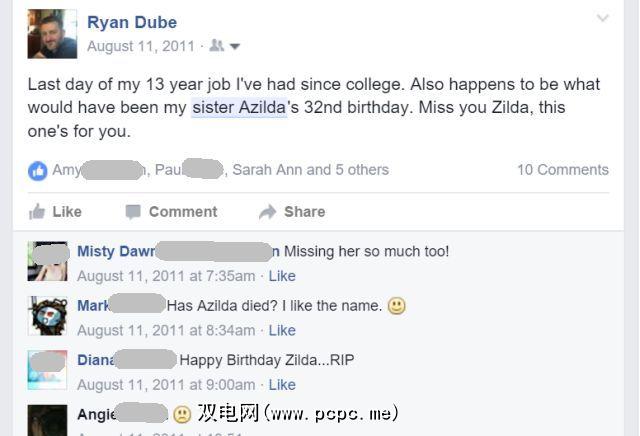The height and width of the screenshot is (436, 640).
Task: Click Misty Dawn's avatar thumbnail
Action: click(x=47, y=261)
